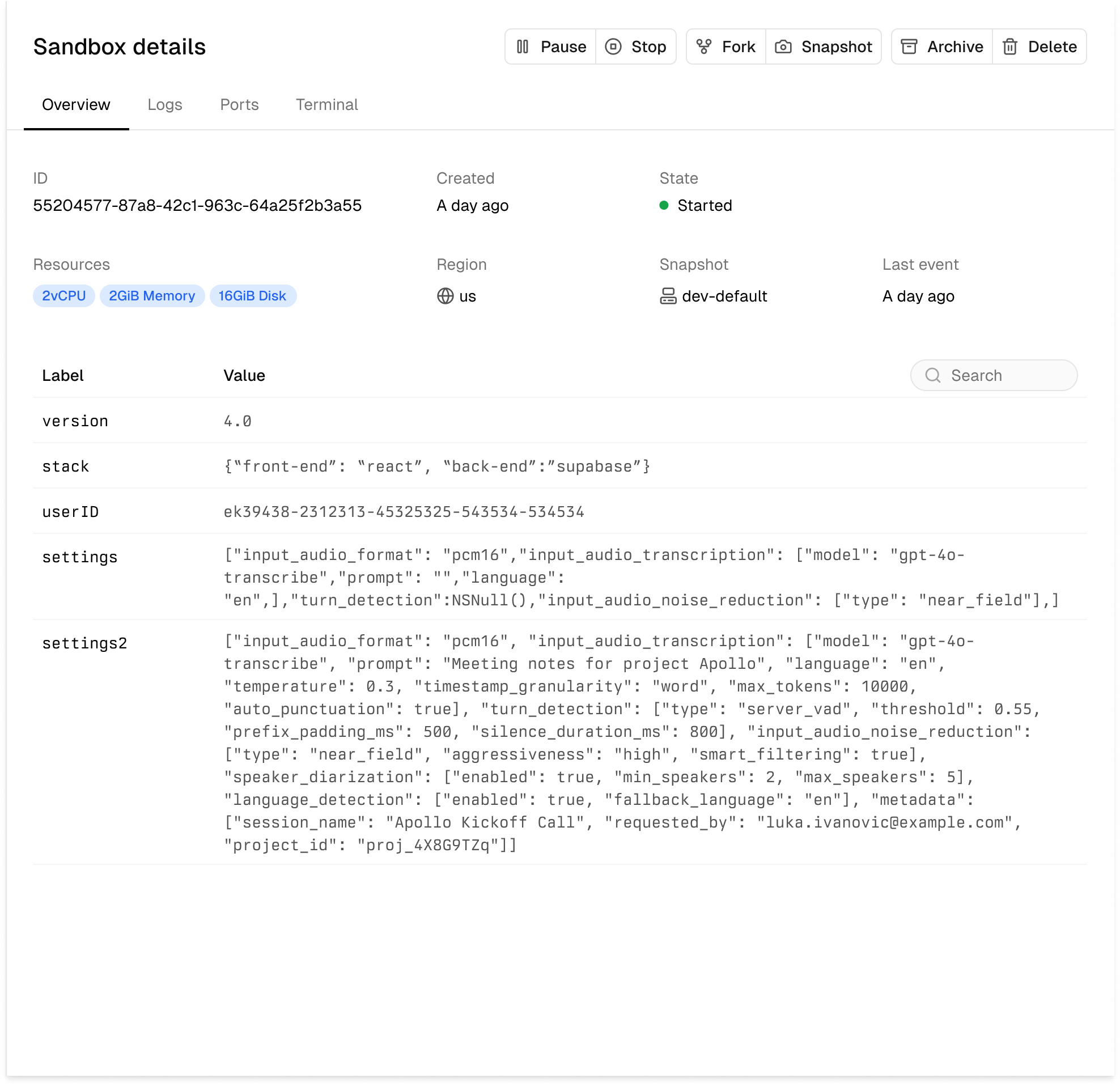Open the Logs tab
1120x1086 pixels.
[164, 105]
